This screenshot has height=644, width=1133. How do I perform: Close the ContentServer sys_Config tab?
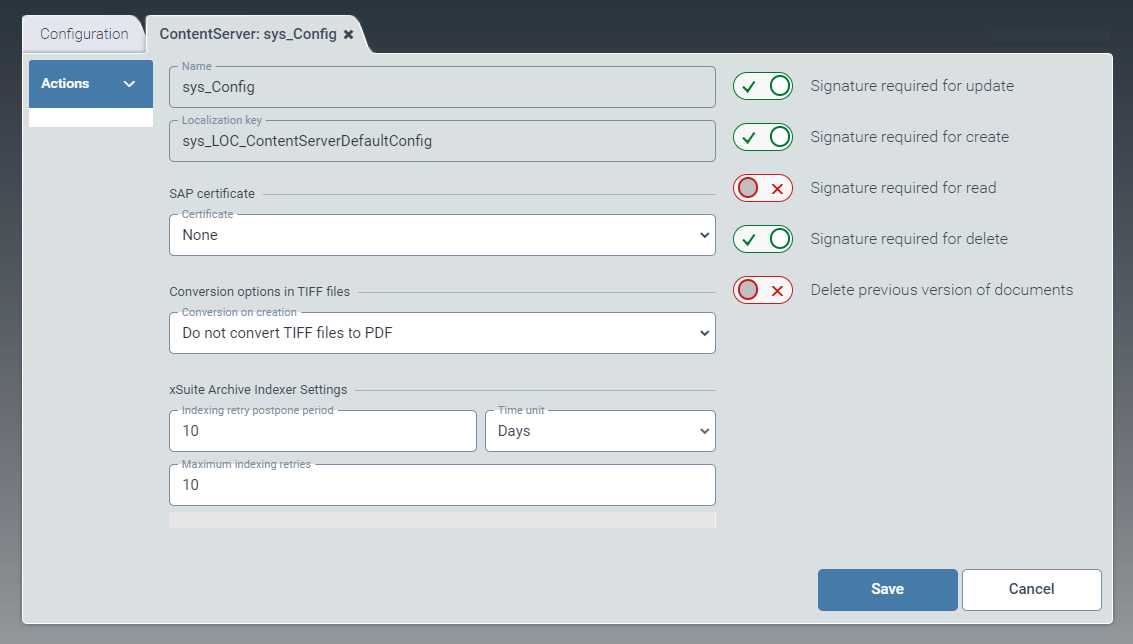[348, 34]
